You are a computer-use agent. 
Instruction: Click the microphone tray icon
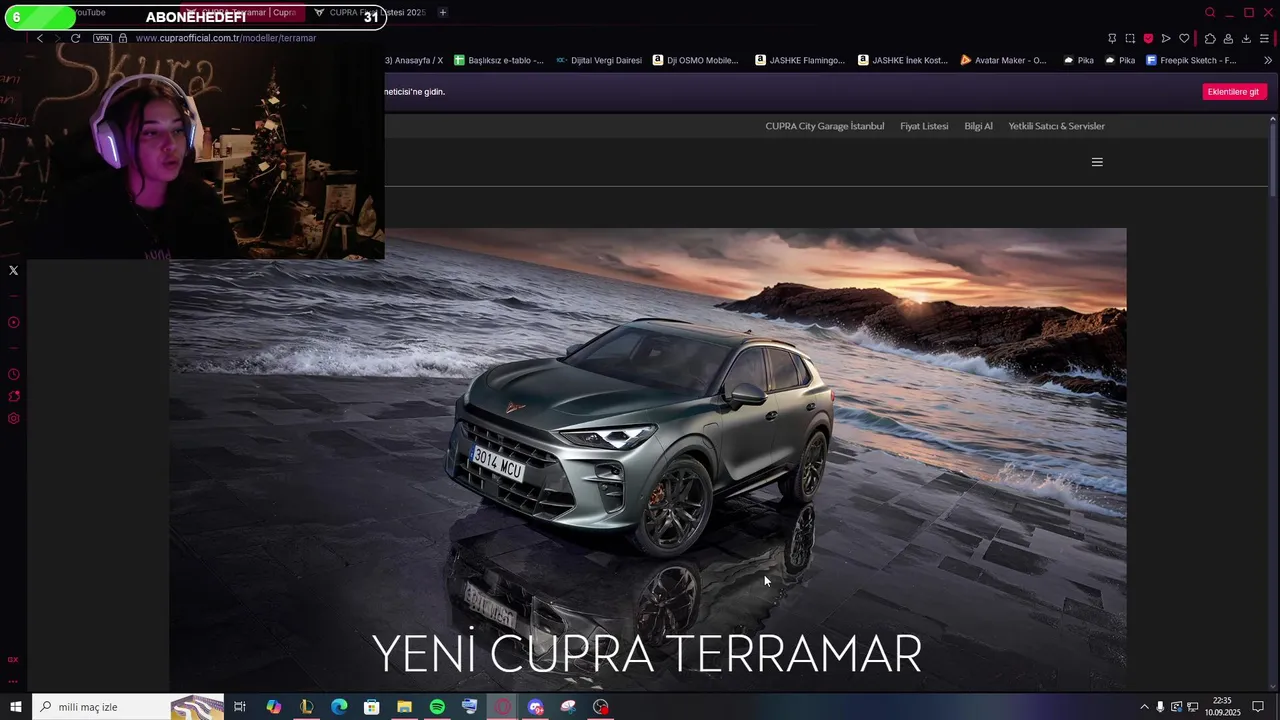[x=1160, y=707]
